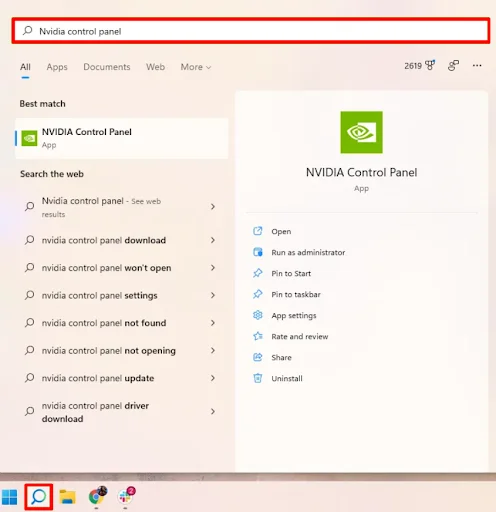This screenshot has height=512, width=496.
Task: Expand the driver download suggestion chevron
Action: click(x=213, y=412)
